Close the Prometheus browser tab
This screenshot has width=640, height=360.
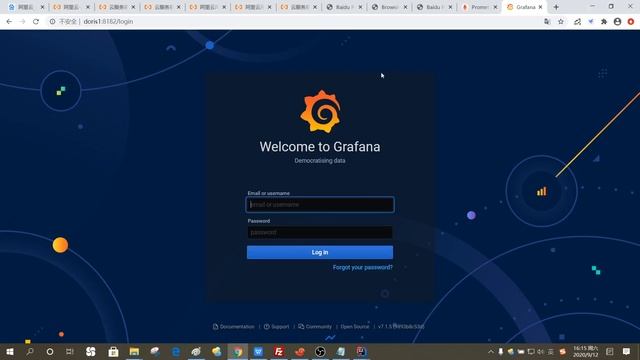495,7
